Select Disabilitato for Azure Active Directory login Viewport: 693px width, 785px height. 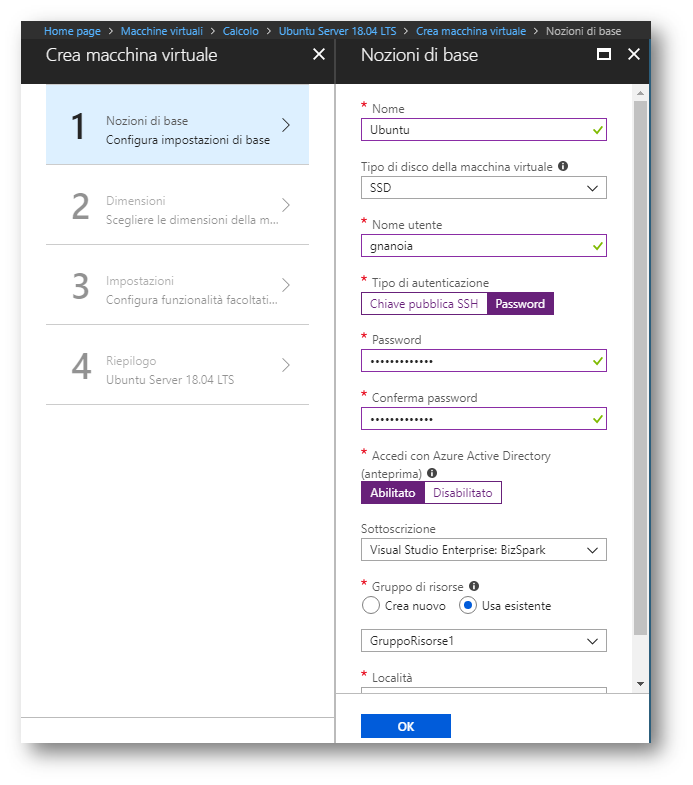(463, 493)
